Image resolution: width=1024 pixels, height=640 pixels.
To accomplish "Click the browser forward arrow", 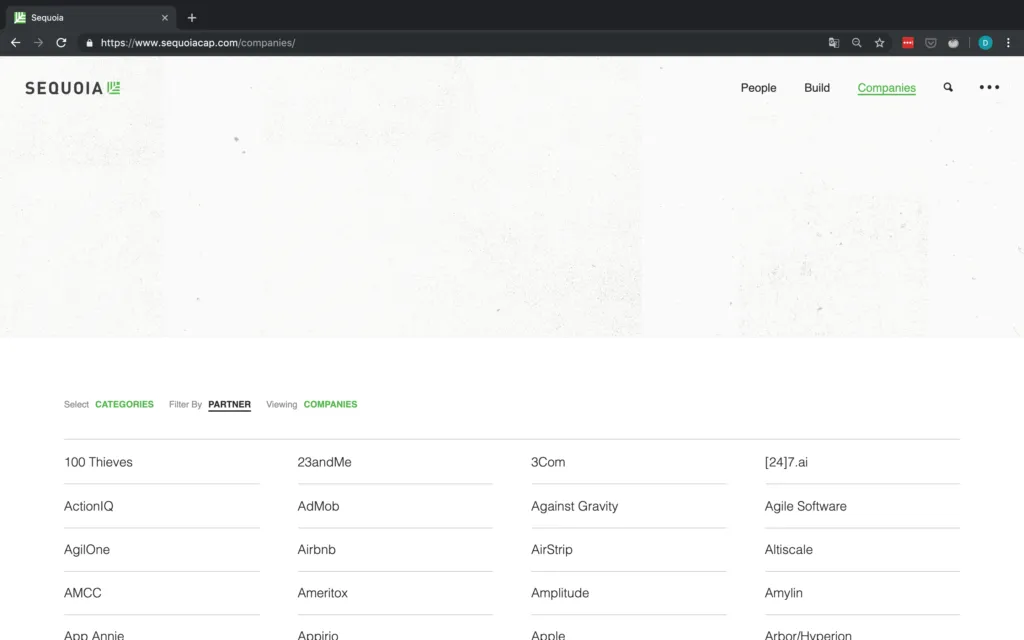I will pos(39,42).
